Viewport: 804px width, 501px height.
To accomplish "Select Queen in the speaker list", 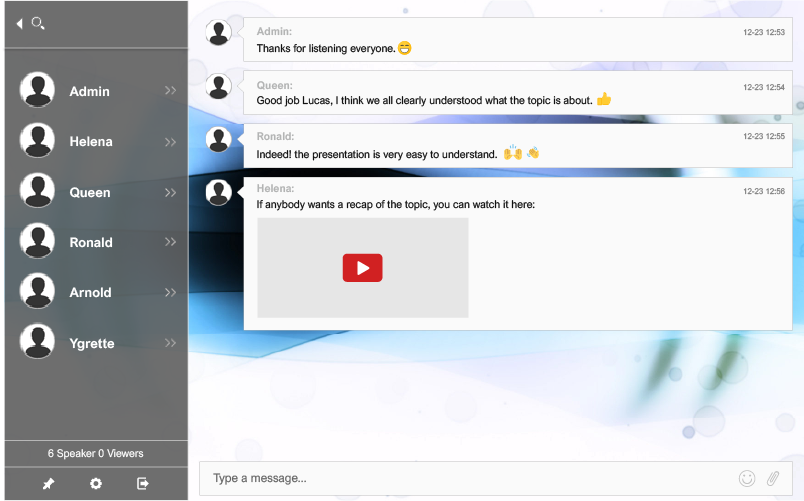I will pos(90,192).
